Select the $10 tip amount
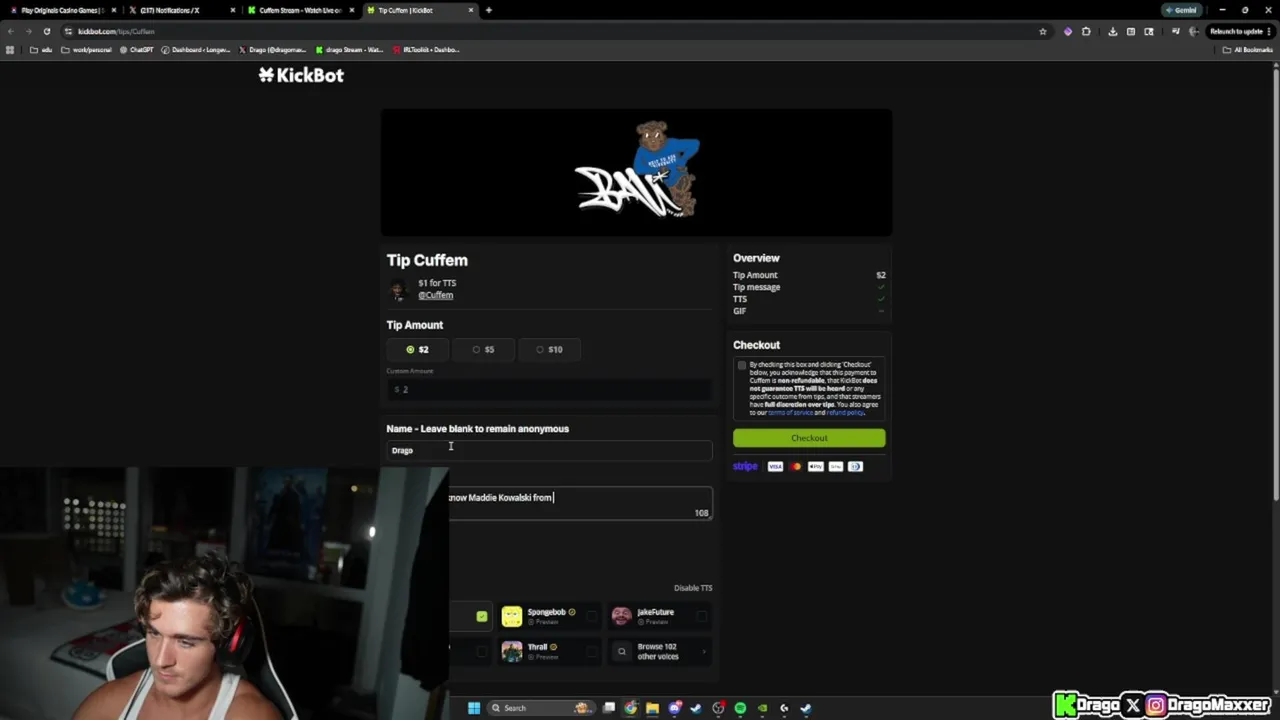1280x720 pixels. pos(549,349)
